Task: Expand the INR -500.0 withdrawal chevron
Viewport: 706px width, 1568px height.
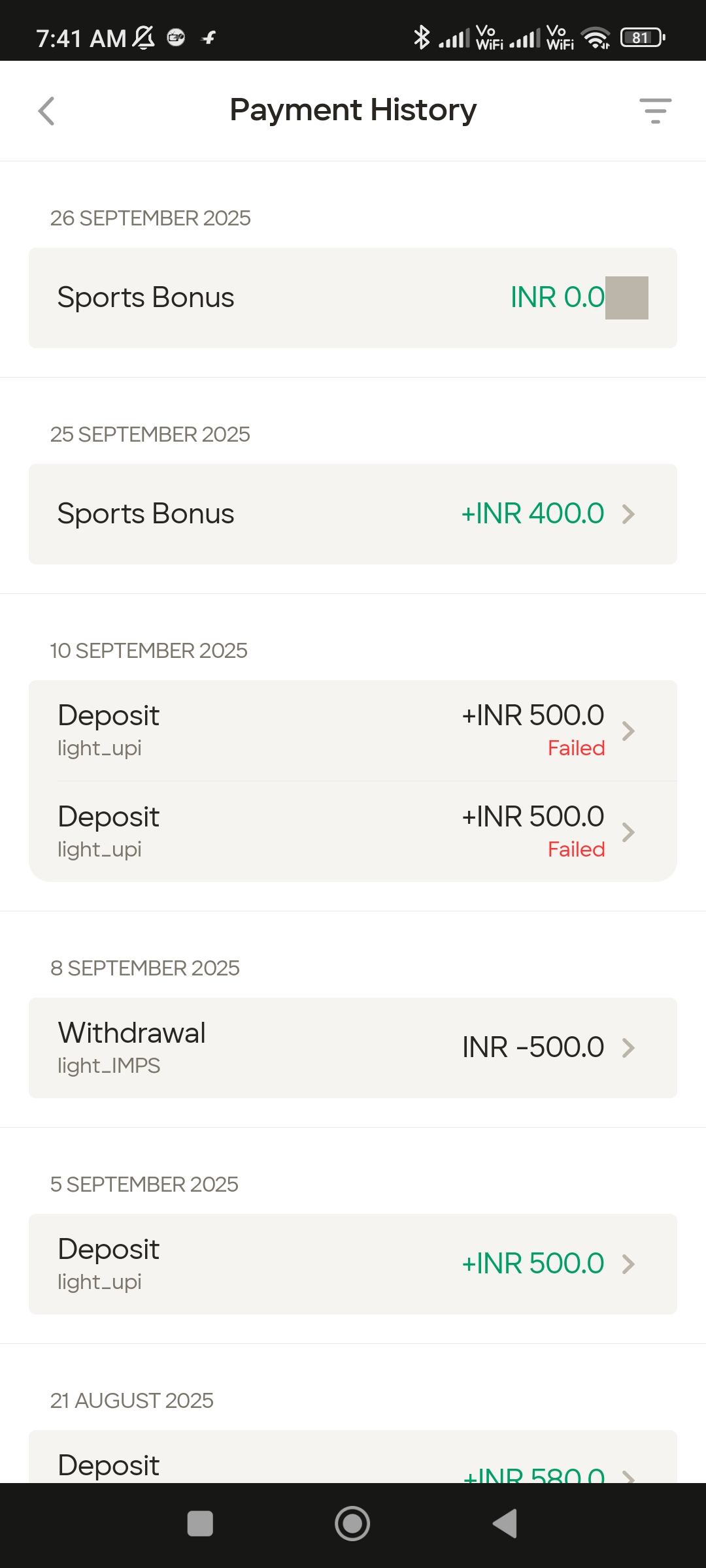Action: 628,1048
